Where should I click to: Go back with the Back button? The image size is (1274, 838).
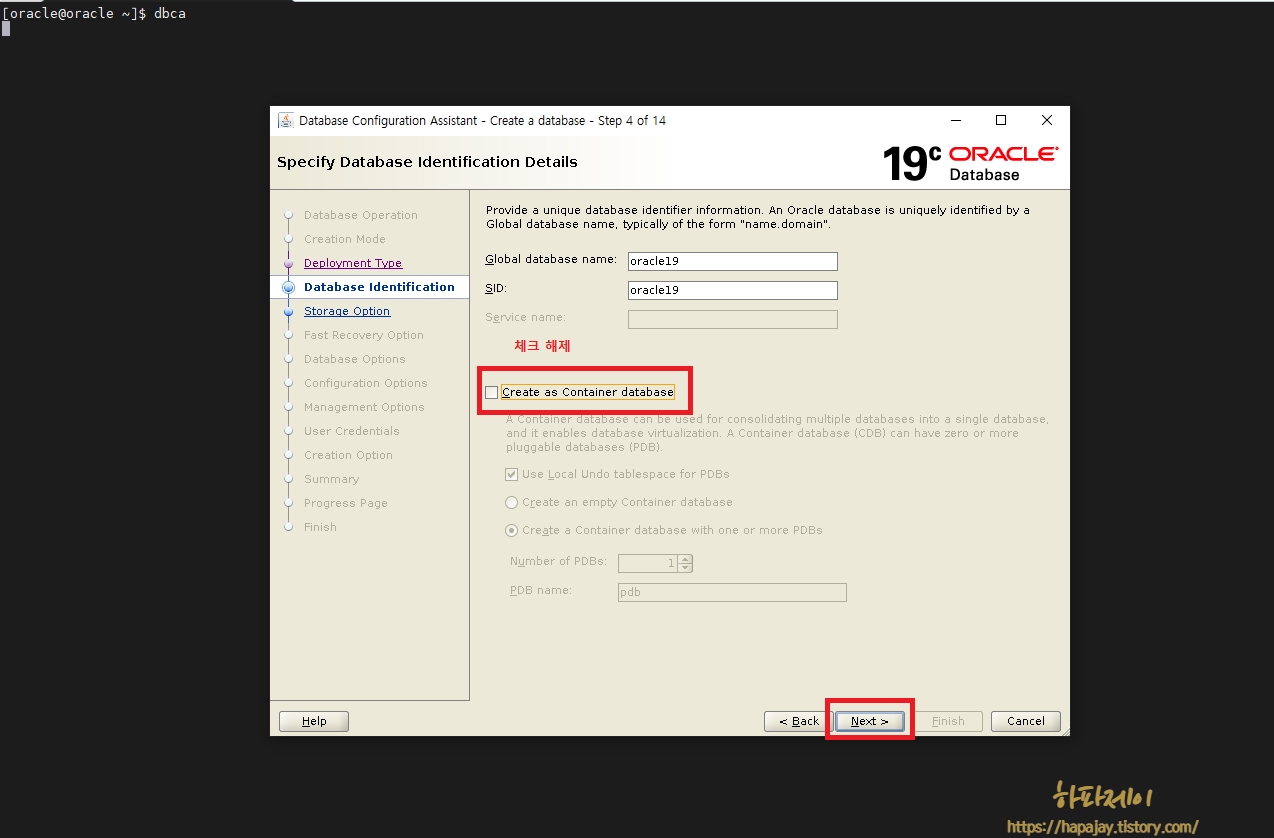[798, 721]
